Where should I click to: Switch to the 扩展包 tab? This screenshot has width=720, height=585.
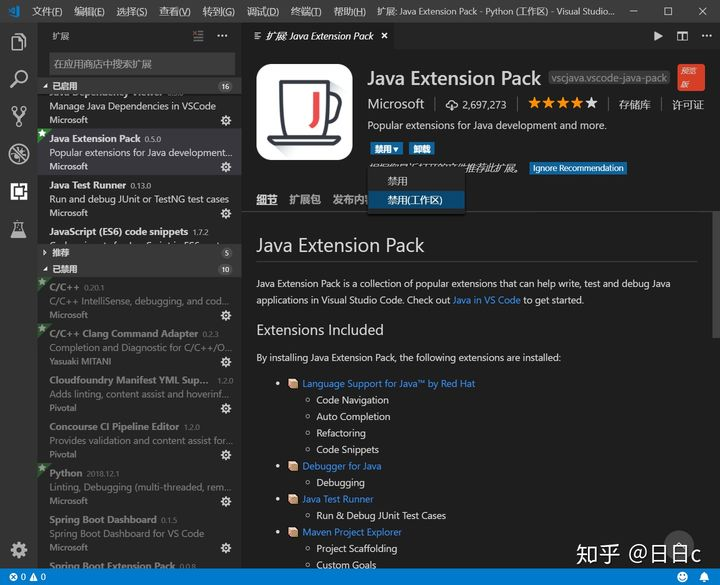(305, 200)
